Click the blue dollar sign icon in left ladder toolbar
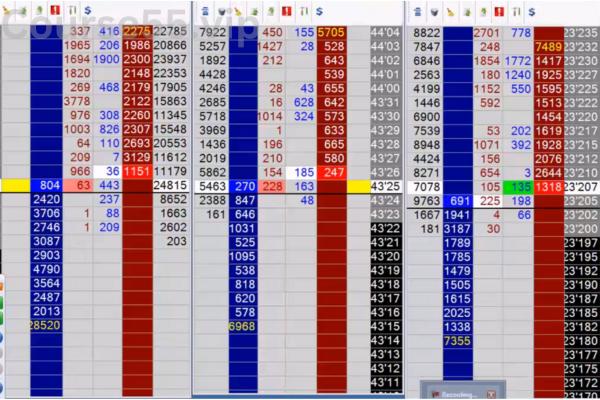 click(x=88, y=10)
